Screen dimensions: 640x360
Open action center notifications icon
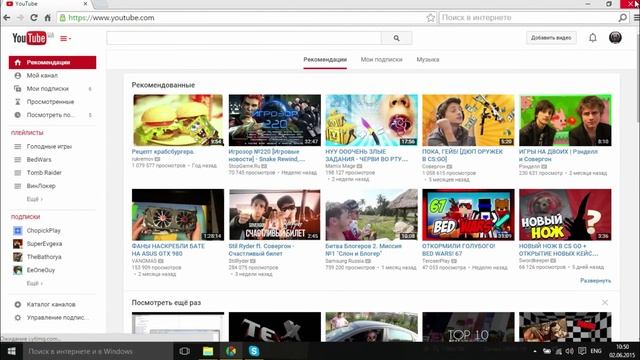pos(582,351)
